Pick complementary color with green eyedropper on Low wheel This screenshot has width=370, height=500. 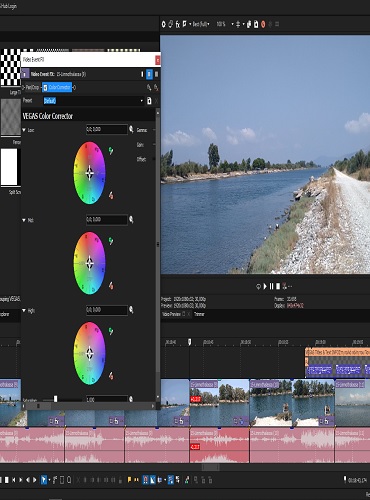[111, 151]
